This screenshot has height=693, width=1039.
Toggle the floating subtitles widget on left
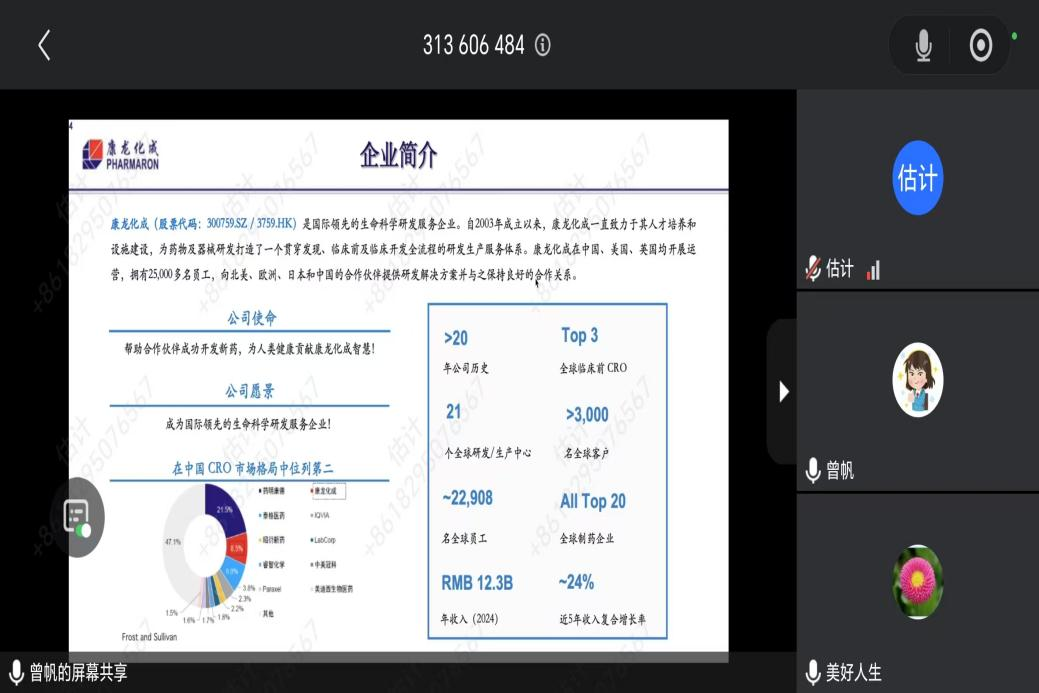77,517
